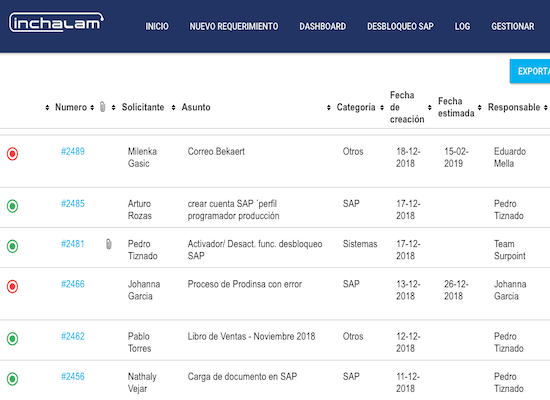This screenshot has height=400, width=550.
Task: Open the Nuevo Requerimiento menu item
Action: 234,26
